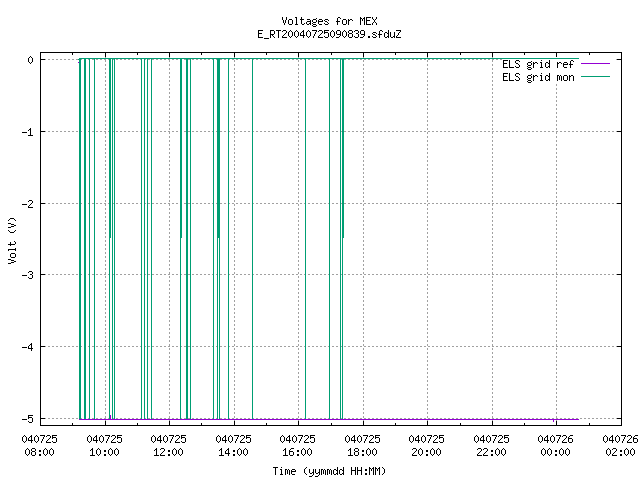Click the 'Time (yymmdd HH:MM)' x-axis label

(x=329, y=471)
